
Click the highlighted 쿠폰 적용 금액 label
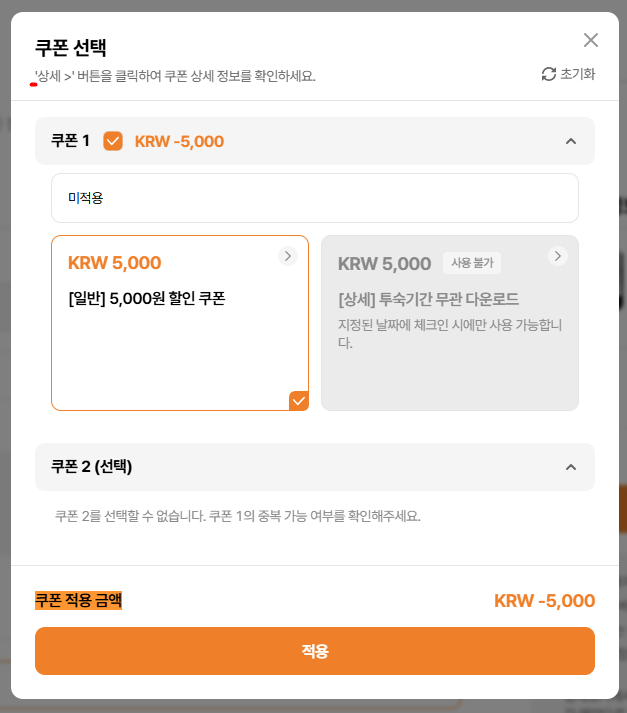point(78,600)
